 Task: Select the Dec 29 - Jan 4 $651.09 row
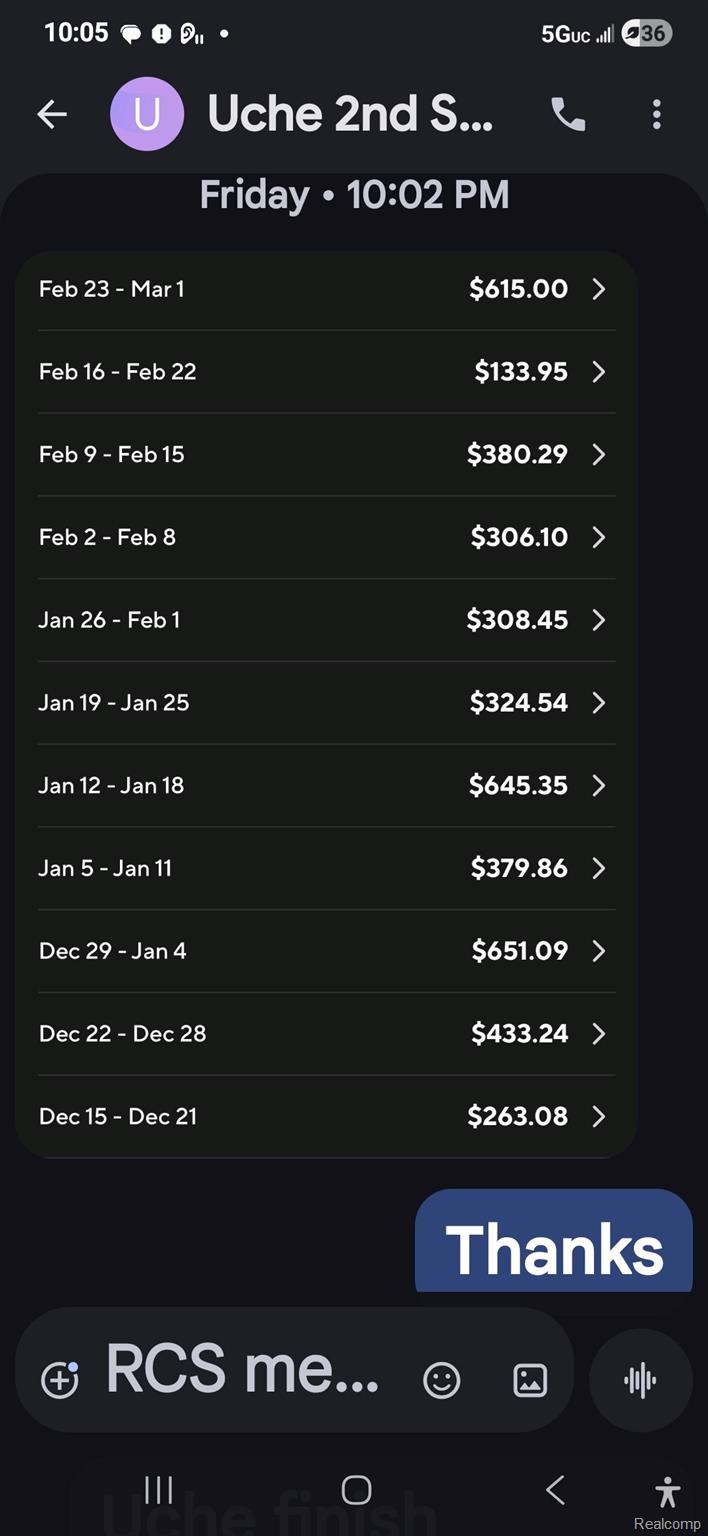pyautogui.click(x=326, y=951)
